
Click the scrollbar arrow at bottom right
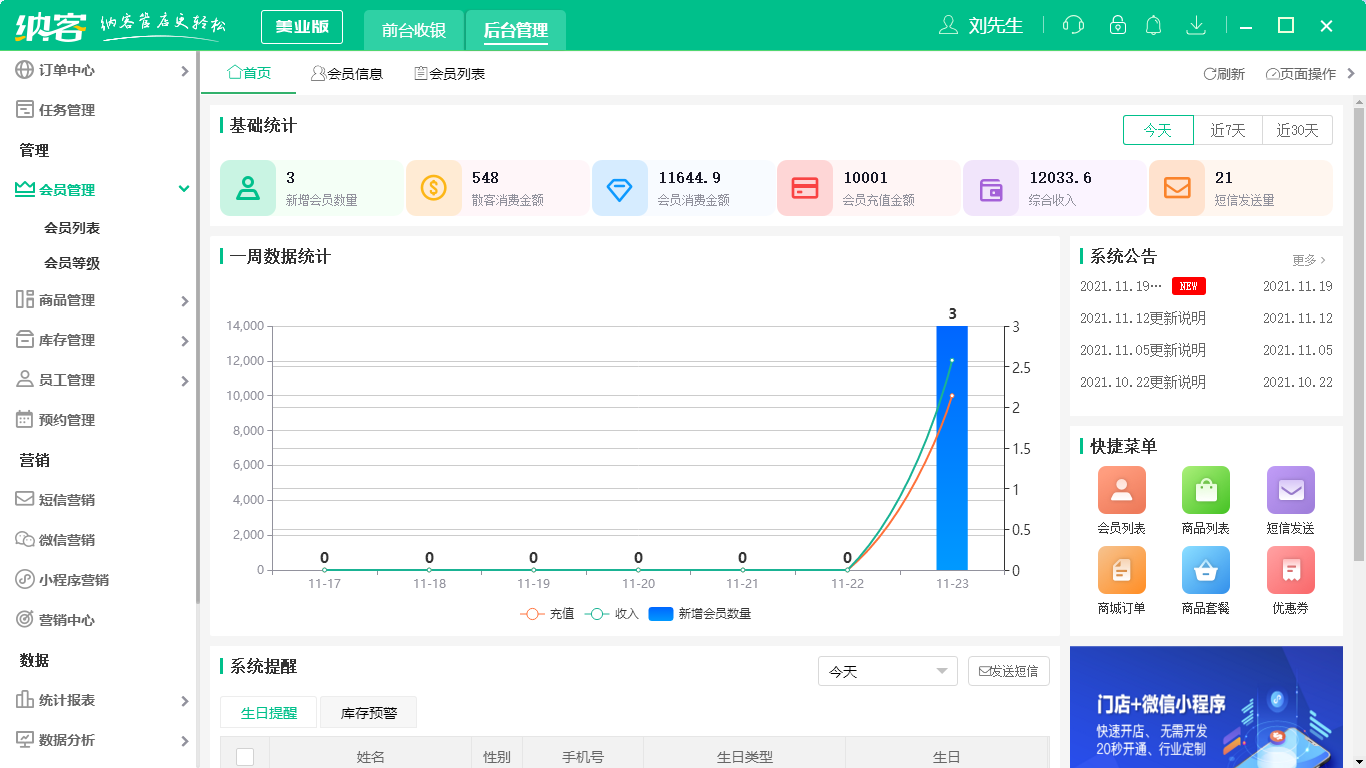[x=1358, y=760]
